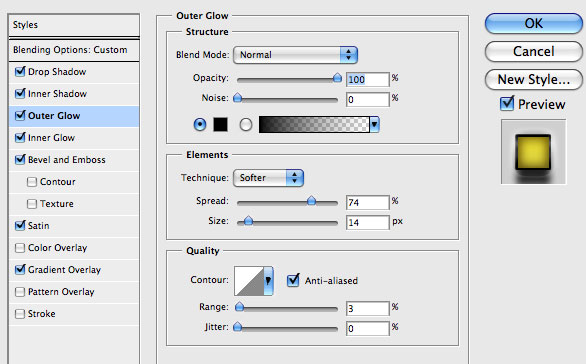Select the Gradient Overlay label
The image size is (586, 364).
tap(64, 270)
